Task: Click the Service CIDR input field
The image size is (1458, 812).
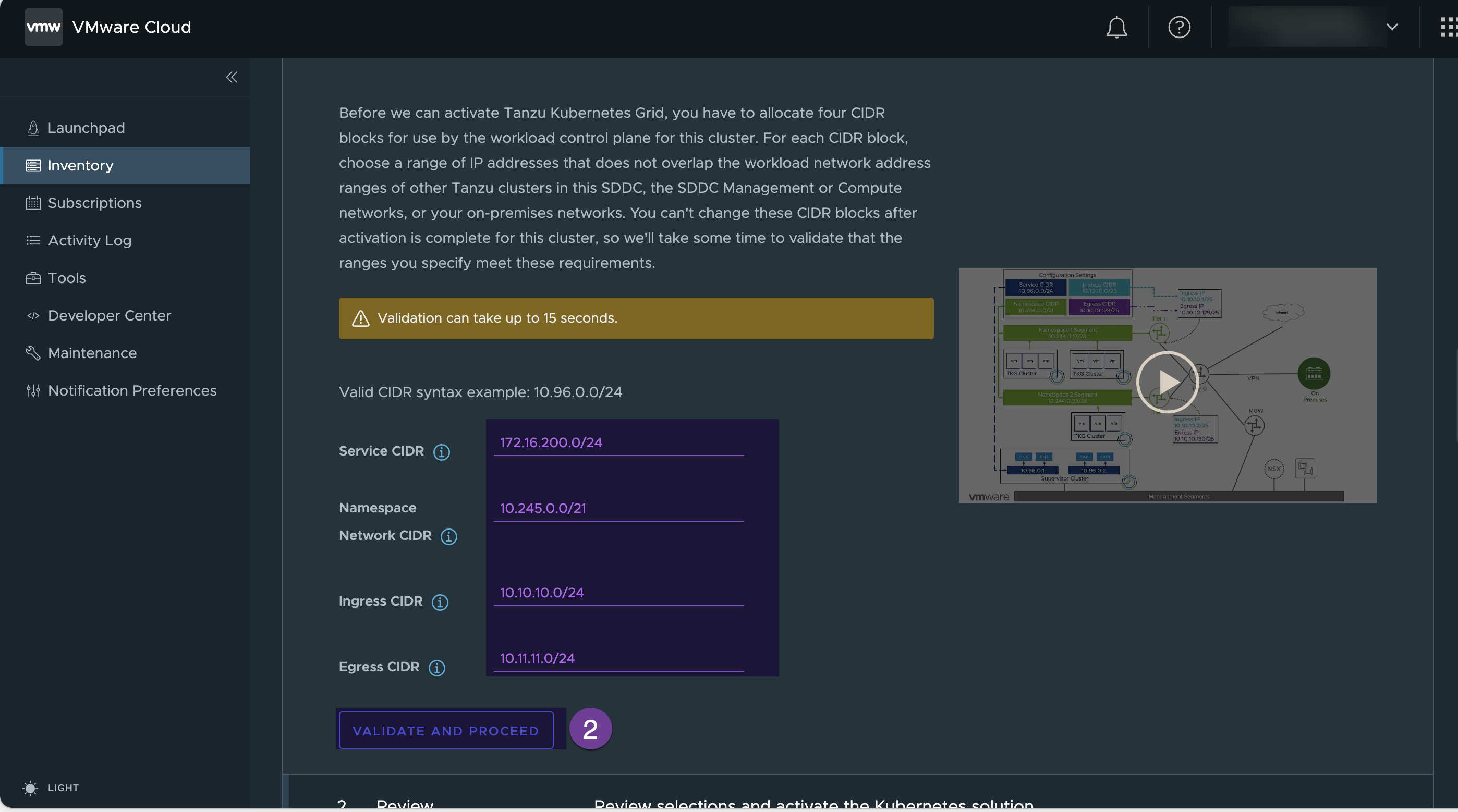Action: (x=618, y=442)
